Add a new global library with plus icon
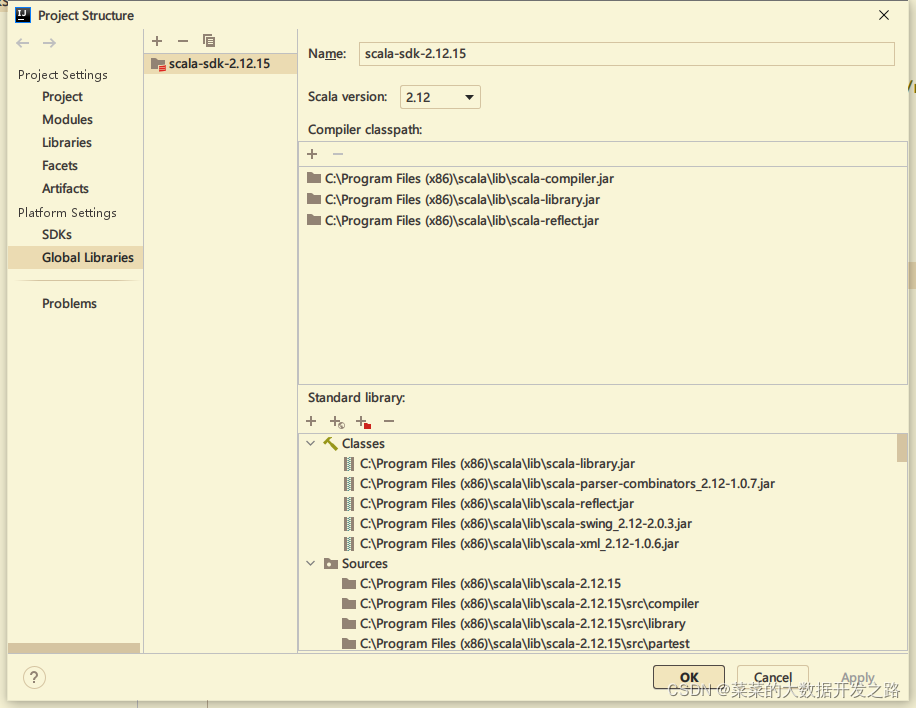 click(x=157, y=41)
